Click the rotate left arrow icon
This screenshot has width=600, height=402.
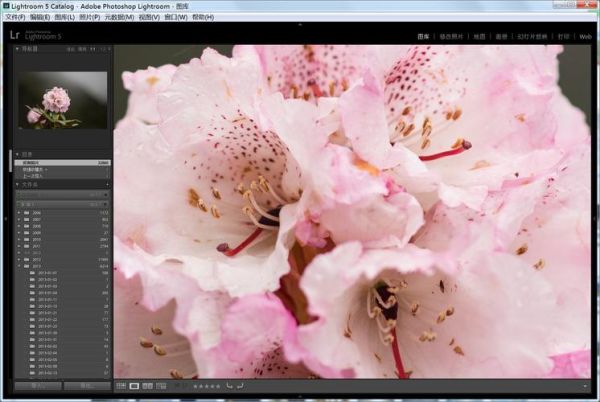pyautogui.click(x=229, y=385)
